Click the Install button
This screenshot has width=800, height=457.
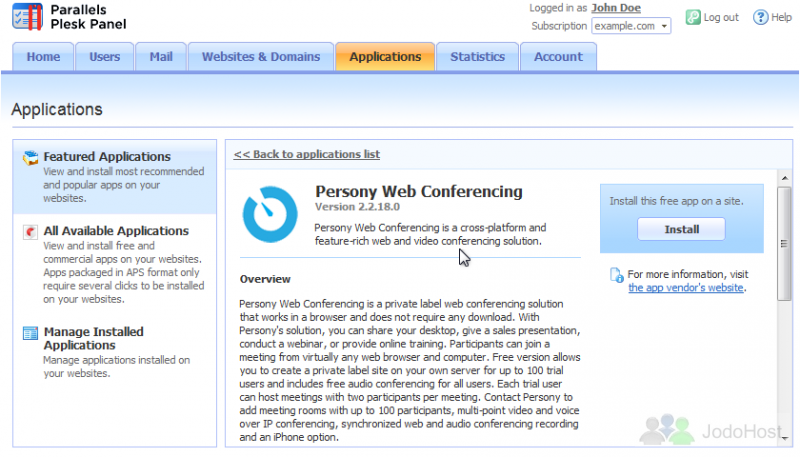point(681,230)
